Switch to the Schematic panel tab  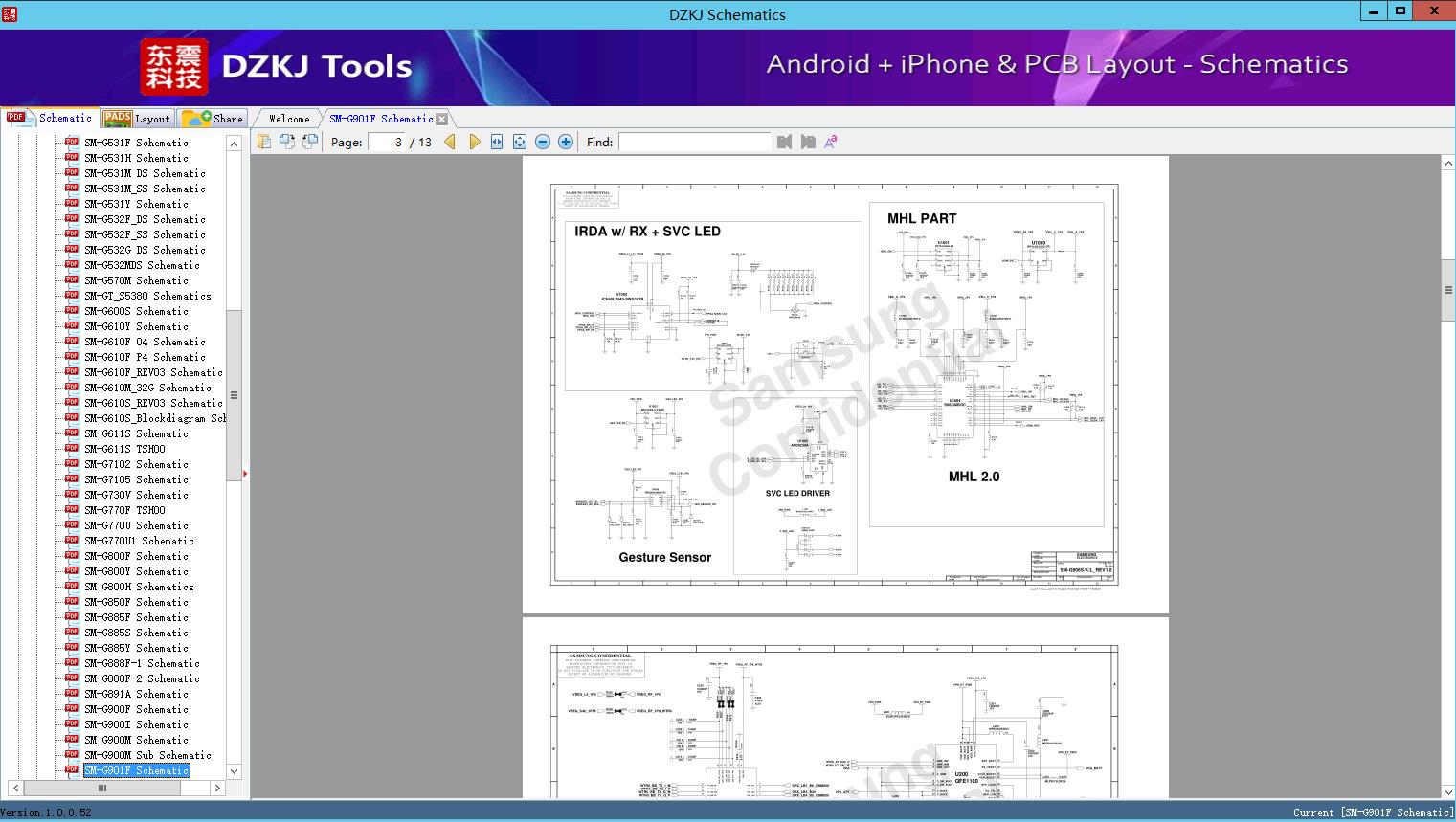pos(50,118)
